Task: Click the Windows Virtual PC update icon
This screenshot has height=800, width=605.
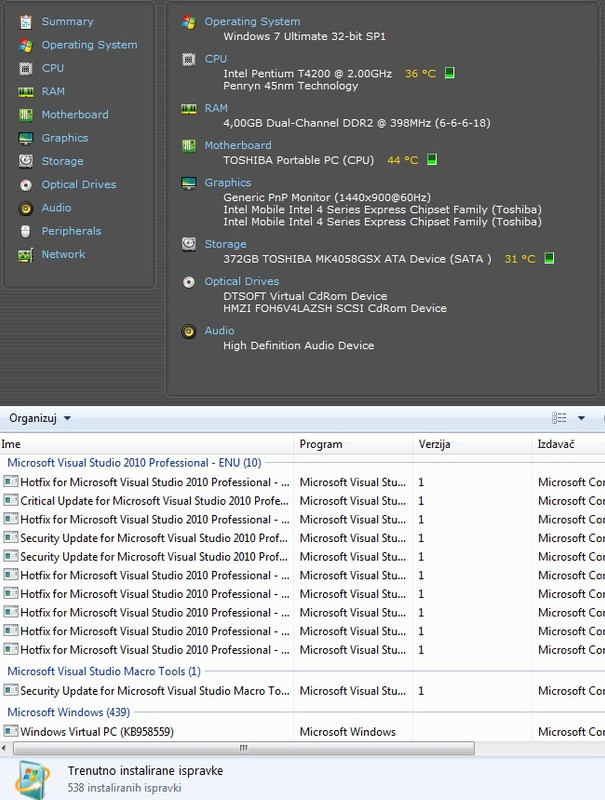Action: pos(11,731)
